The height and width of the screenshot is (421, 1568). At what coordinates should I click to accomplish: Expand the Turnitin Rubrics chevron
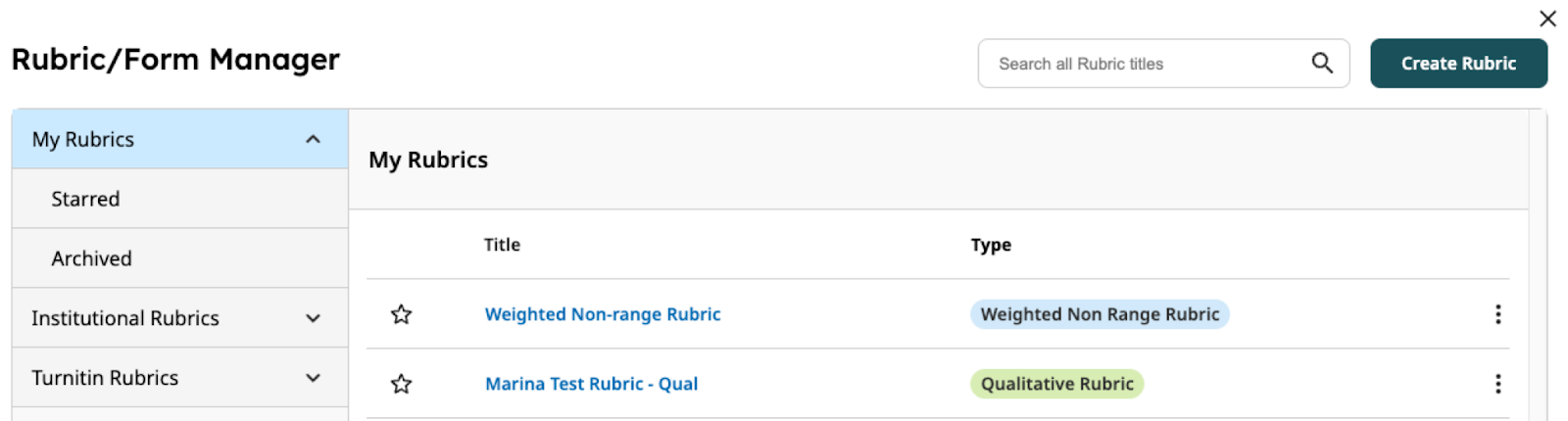(x=313, y=378)
